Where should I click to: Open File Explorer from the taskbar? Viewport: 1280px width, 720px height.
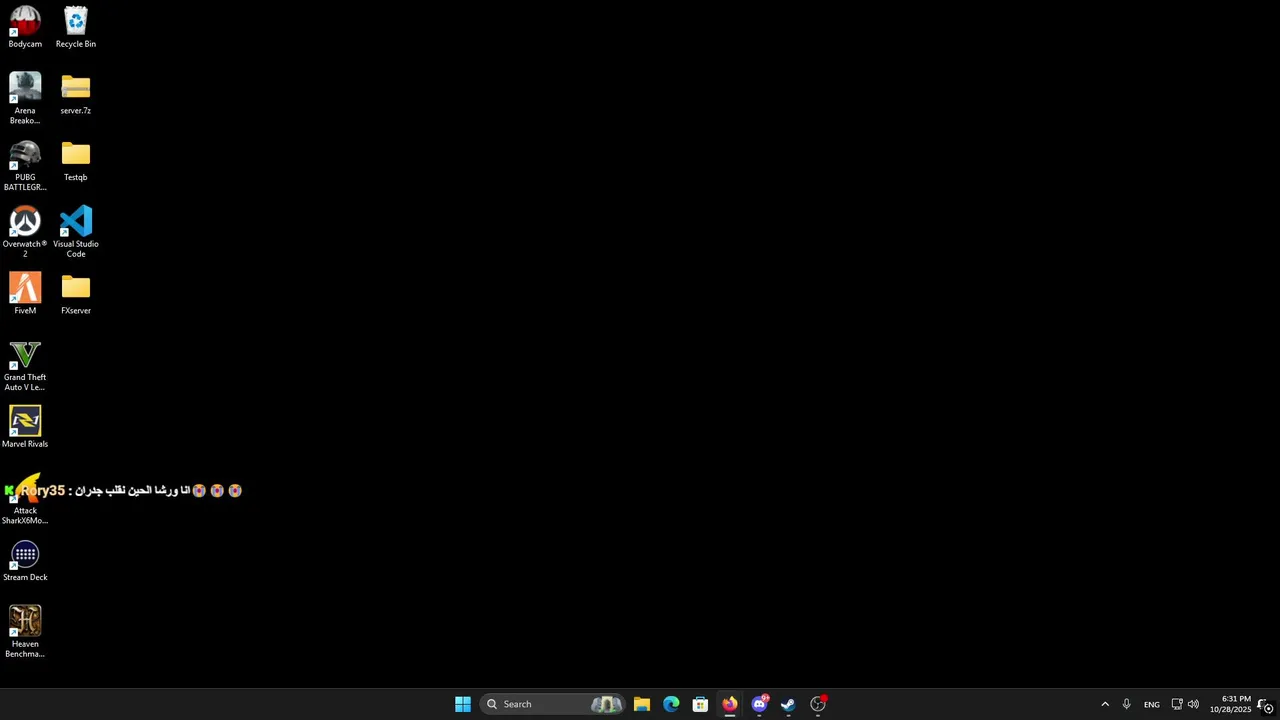(x=642, y=704)
